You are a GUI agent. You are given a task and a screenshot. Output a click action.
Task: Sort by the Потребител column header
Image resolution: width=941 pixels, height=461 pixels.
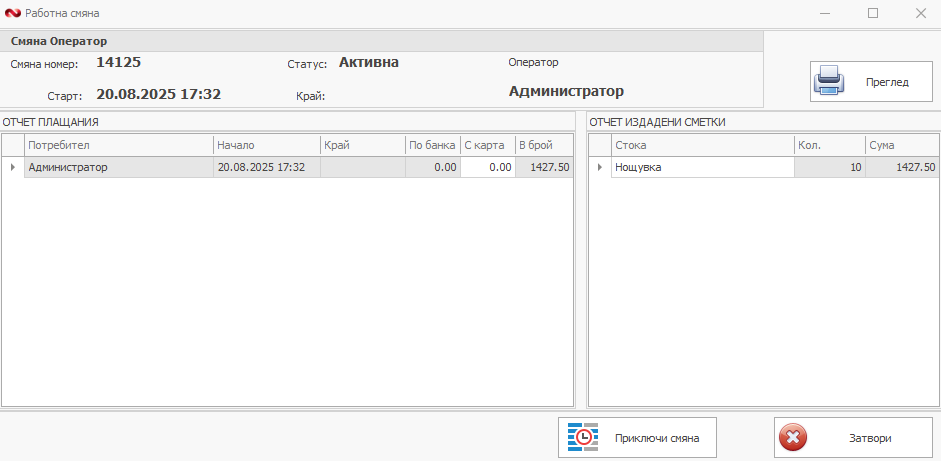118,145
